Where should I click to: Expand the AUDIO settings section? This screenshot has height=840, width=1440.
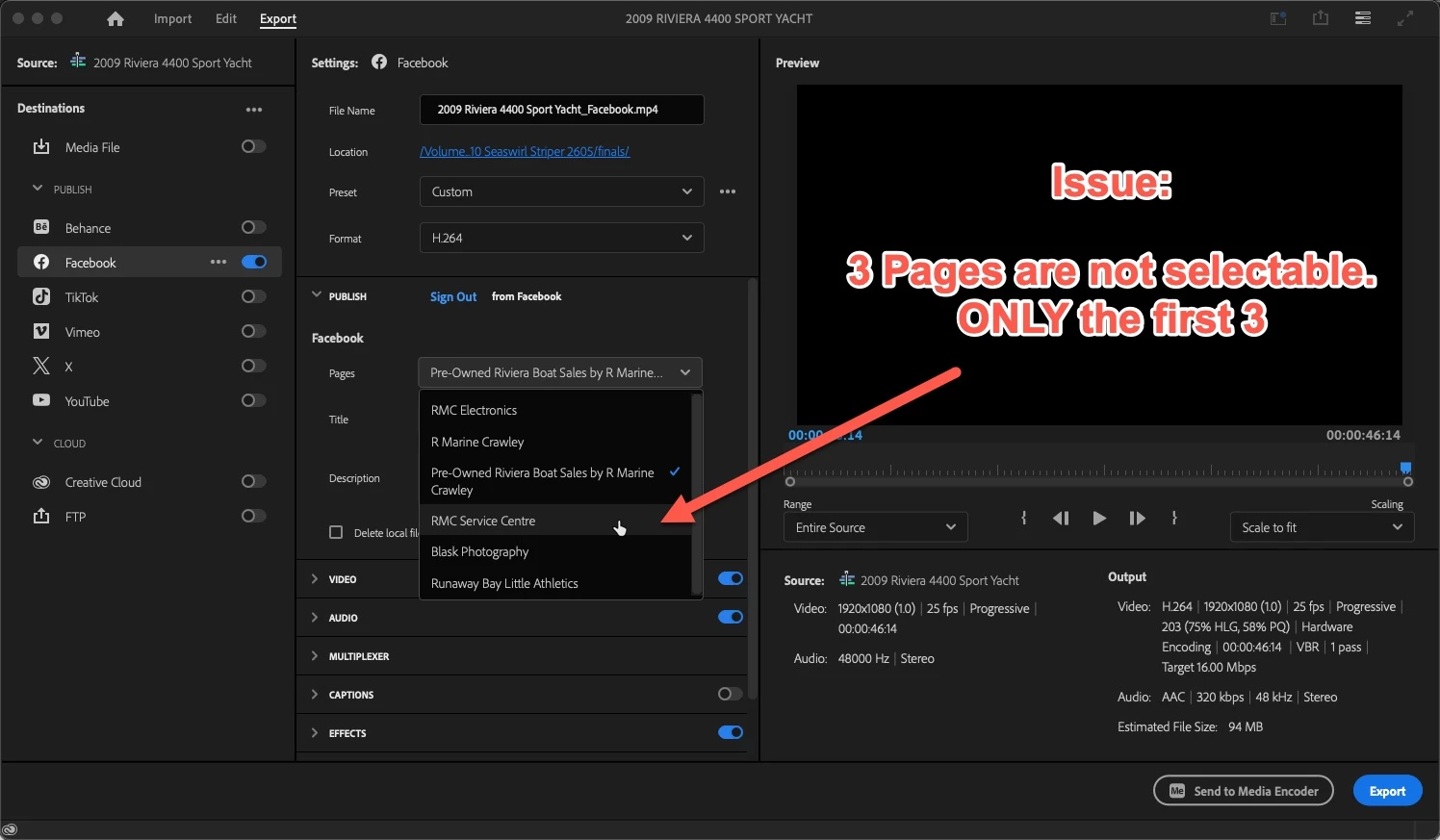(315, 617)
